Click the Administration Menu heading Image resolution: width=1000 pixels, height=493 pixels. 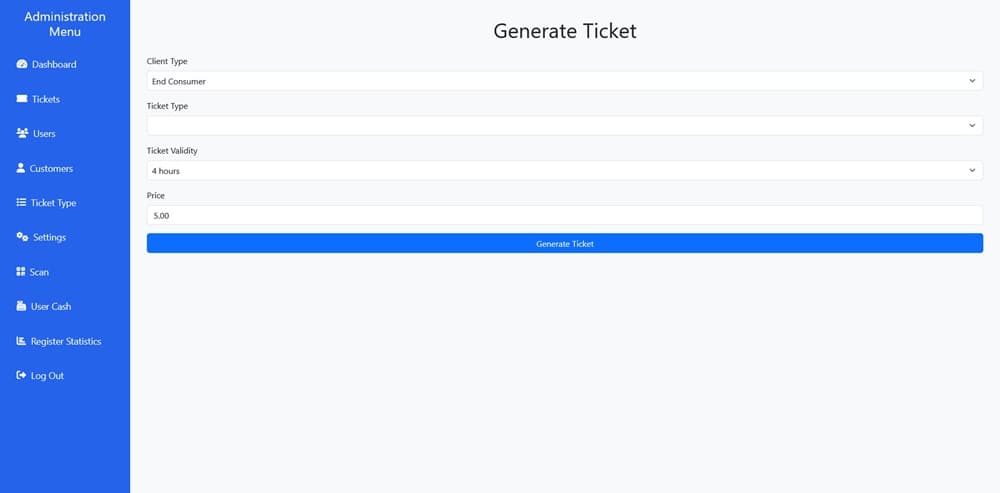coord(65,24)
